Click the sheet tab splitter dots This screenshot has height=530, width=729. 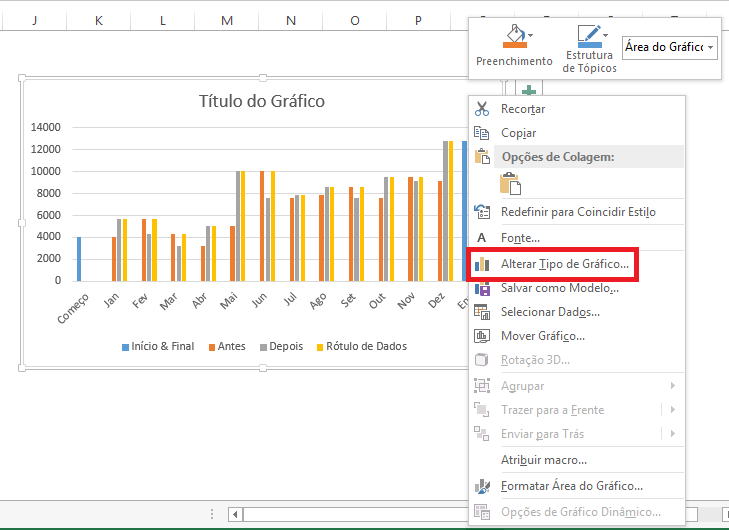pyautogui.click(x=212, y=514)
